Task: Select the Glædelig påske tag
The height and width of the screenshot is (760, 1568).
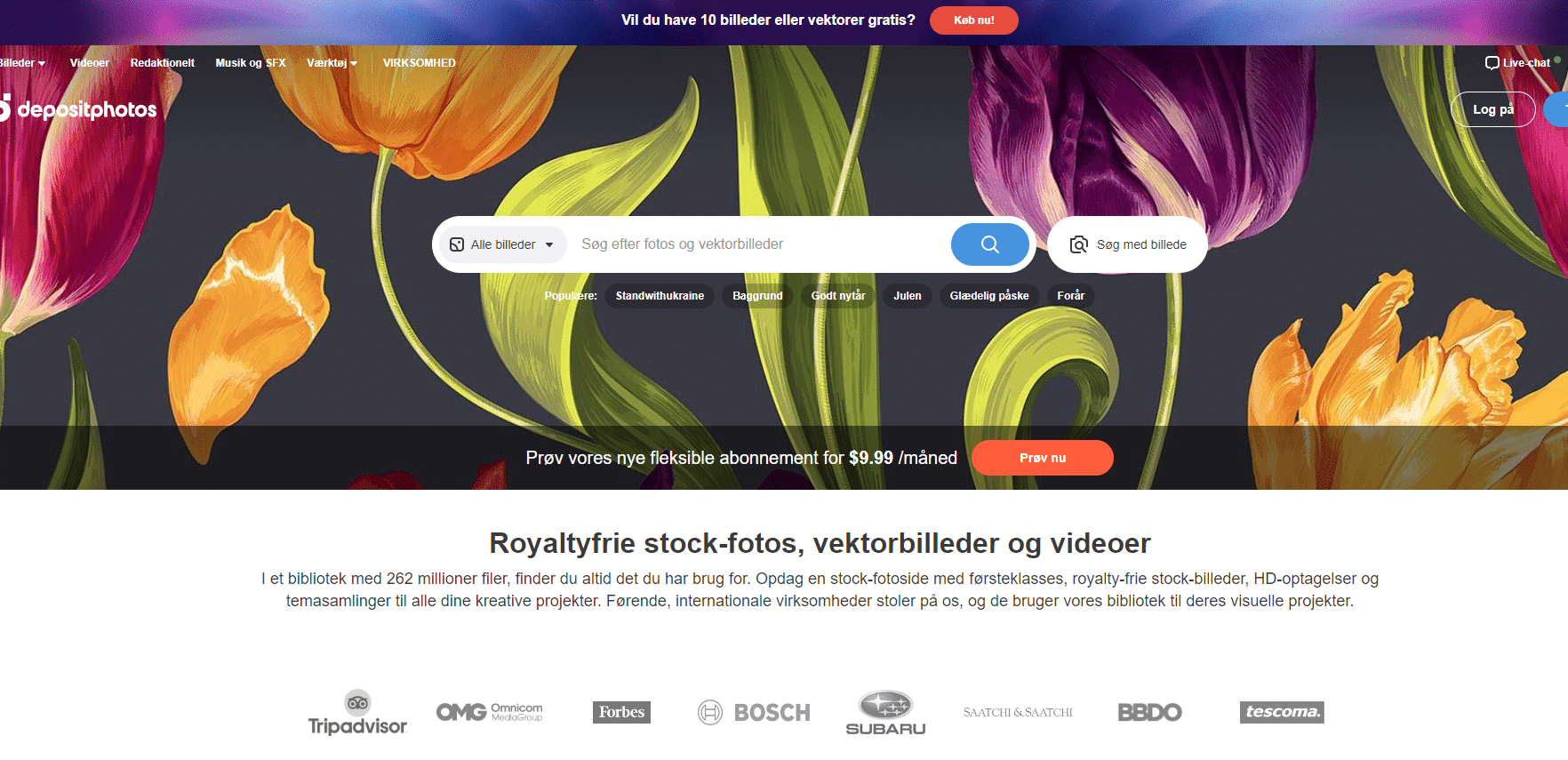Action: click(x=989, y=296)
